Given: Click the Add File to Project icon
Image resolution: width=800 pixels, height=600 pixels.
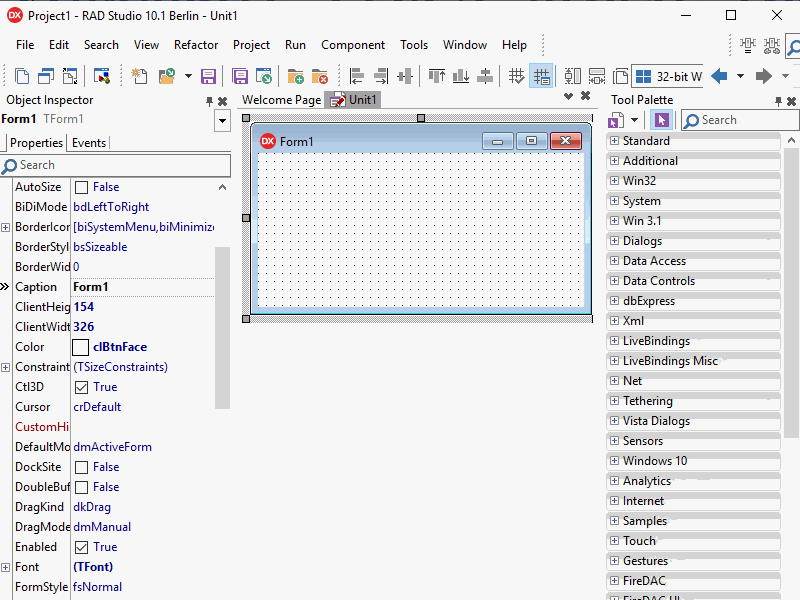Looking at the screenshot, I should click(295, 77).
